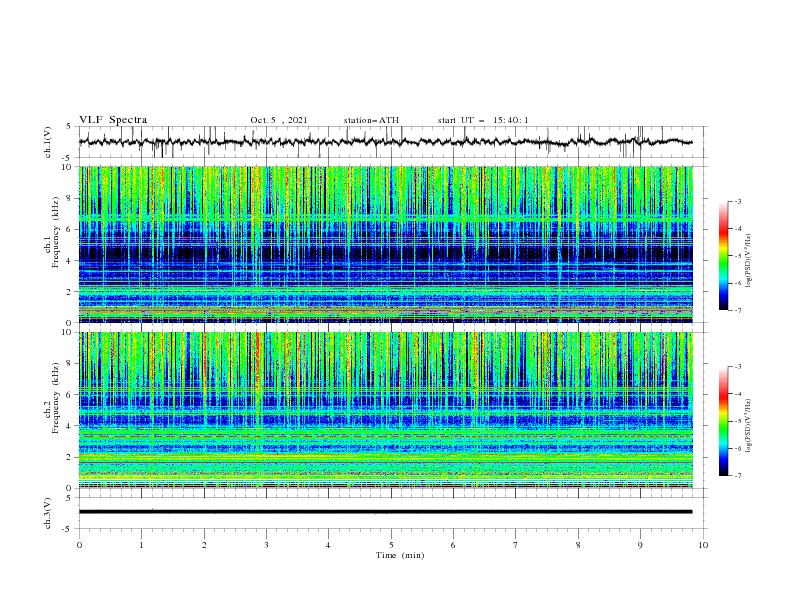Click the ch.1 voltage waveform trace
This screenshot has height=612, width=792.
[386, 142]
